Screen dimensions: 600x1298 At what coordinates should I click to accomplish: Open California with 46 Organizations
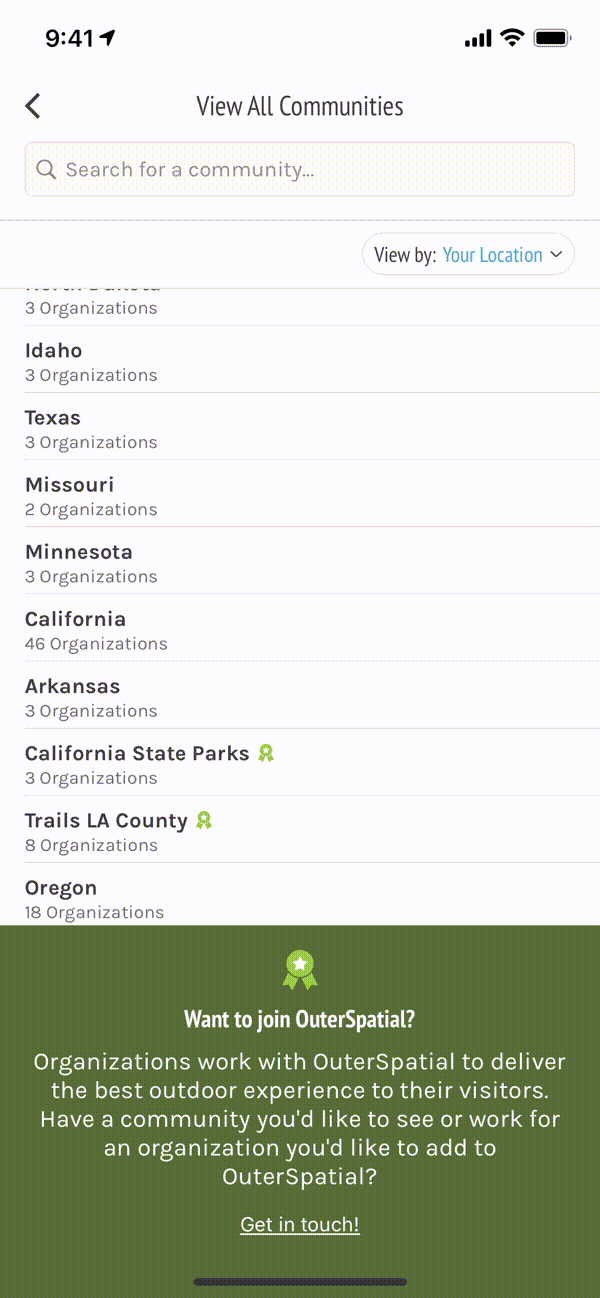[76, 619]
